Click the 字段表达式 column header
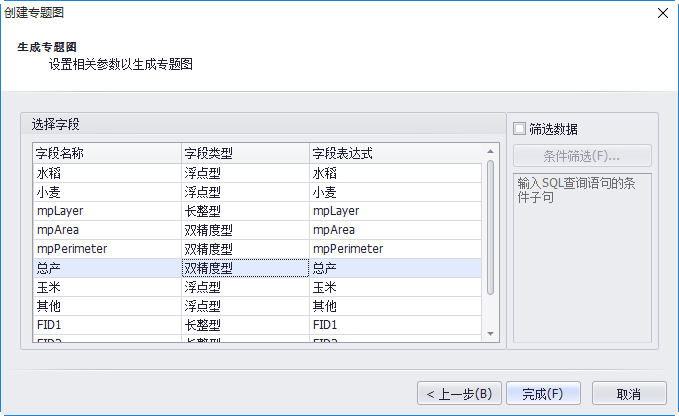679x416 pixels. pyautogui.click(x=395, y=154)
